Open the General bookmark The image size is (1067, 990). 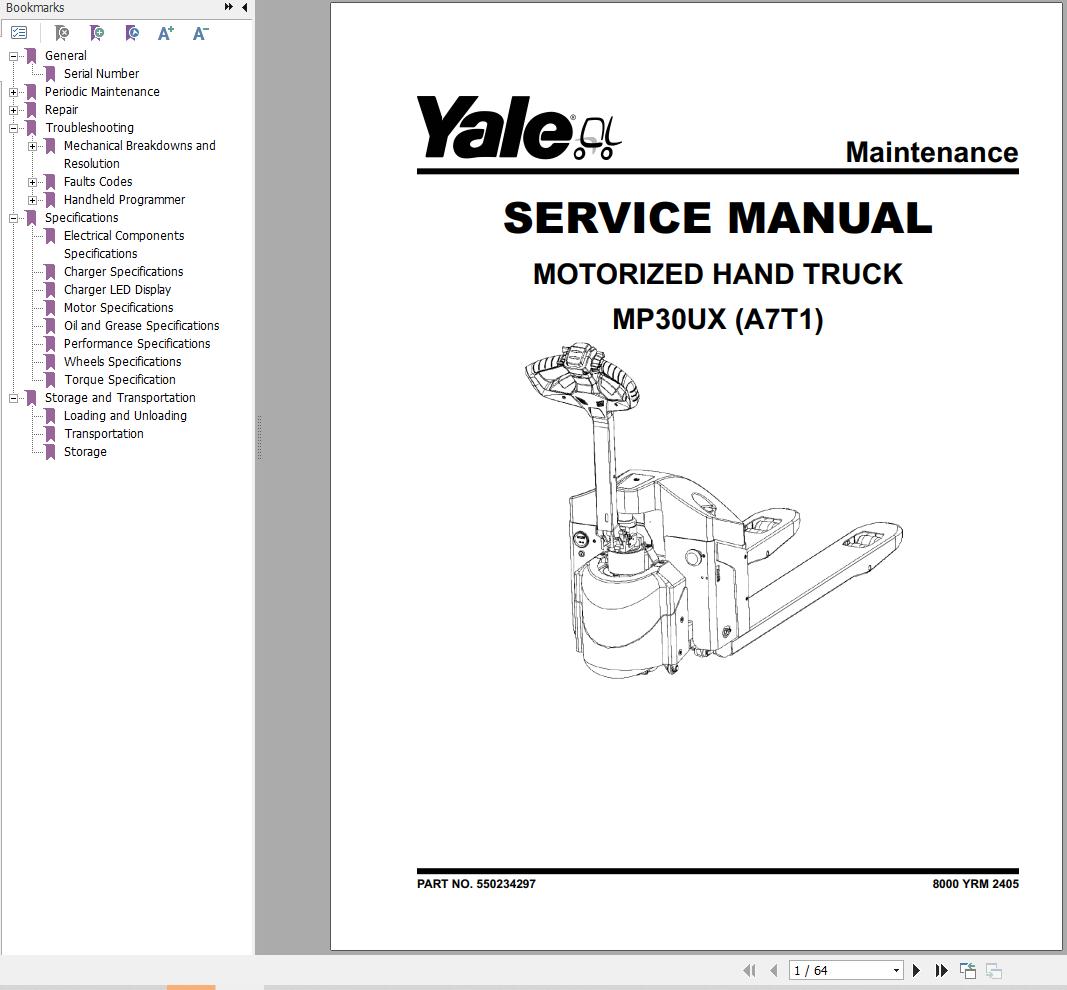(65, 56)
